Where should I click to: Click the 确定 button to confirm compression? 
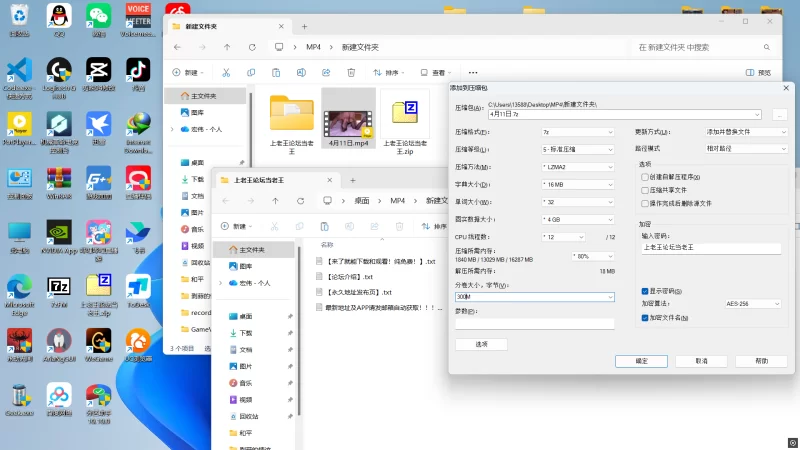pyautogui.click(x=641, y=361)
